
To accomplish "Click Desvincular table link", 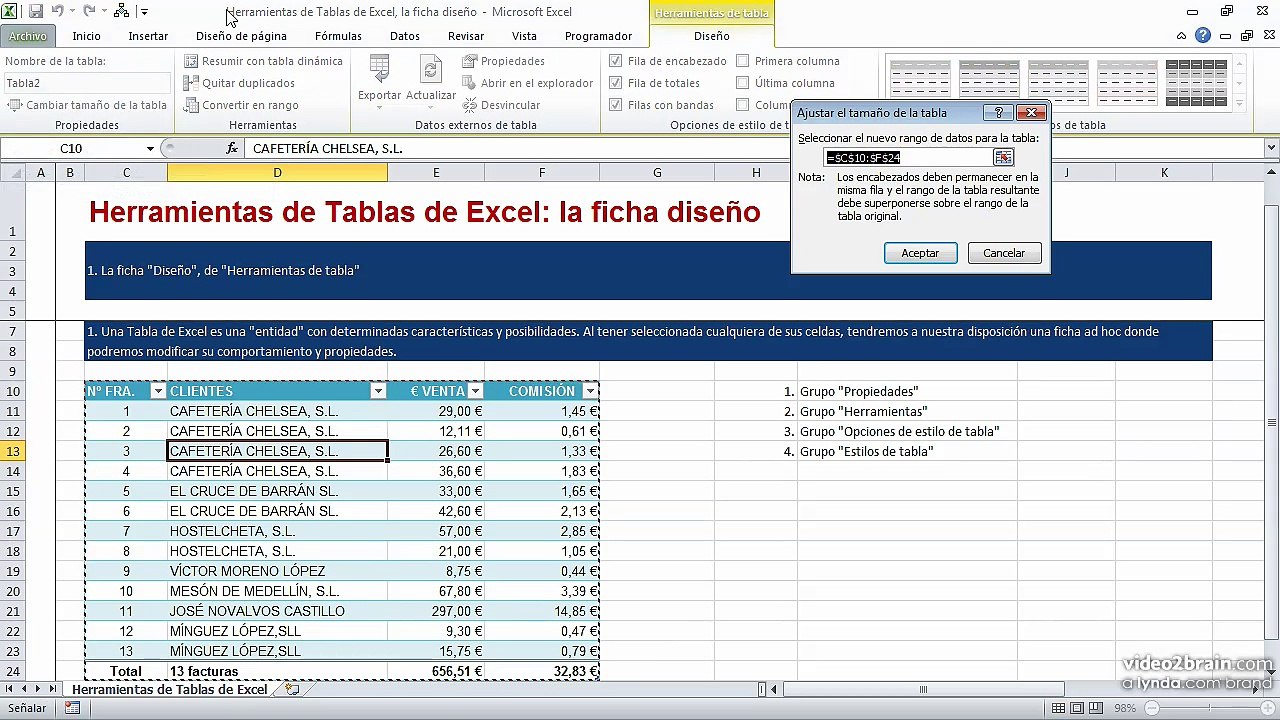I will click(x=501, y=105).
